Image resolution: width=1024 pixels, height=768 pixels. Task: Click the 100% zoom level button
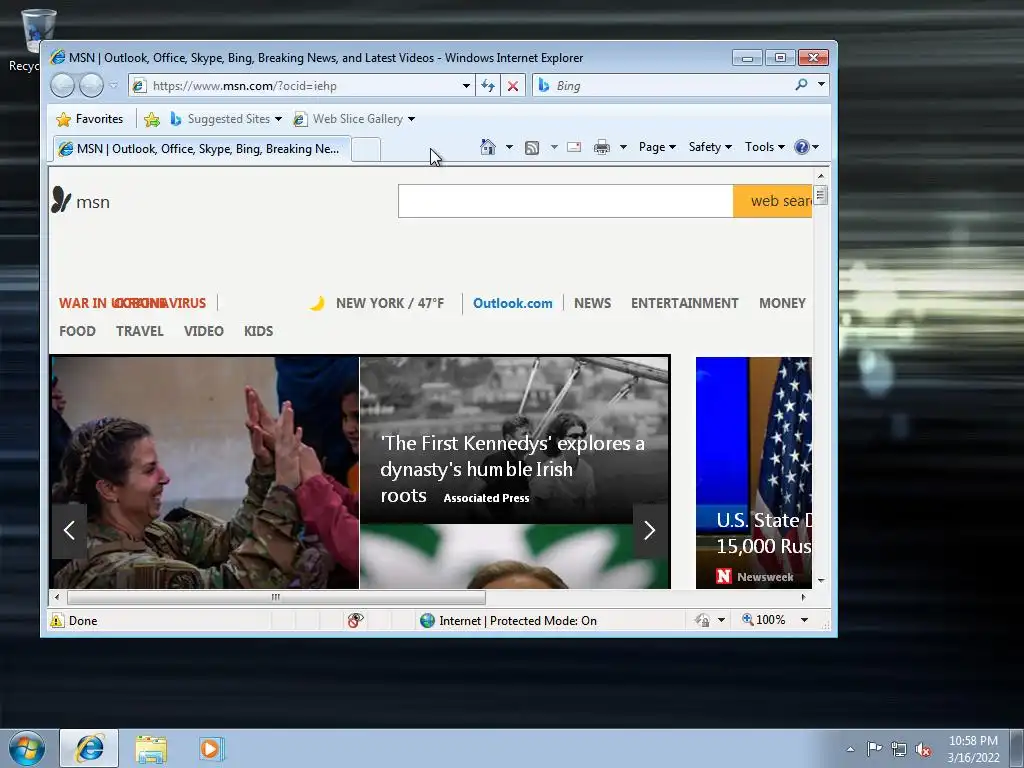[763, 620]
